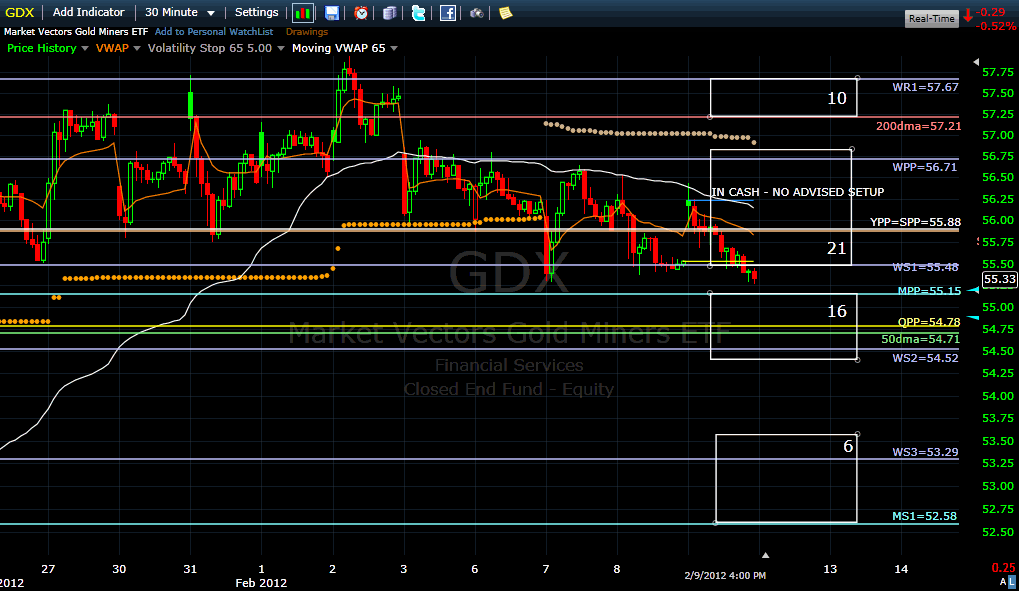The image size is (1019, 591).
Task: Click the white triangle marker on time axis
Action: pyautogui.click(x=766, y=555)
